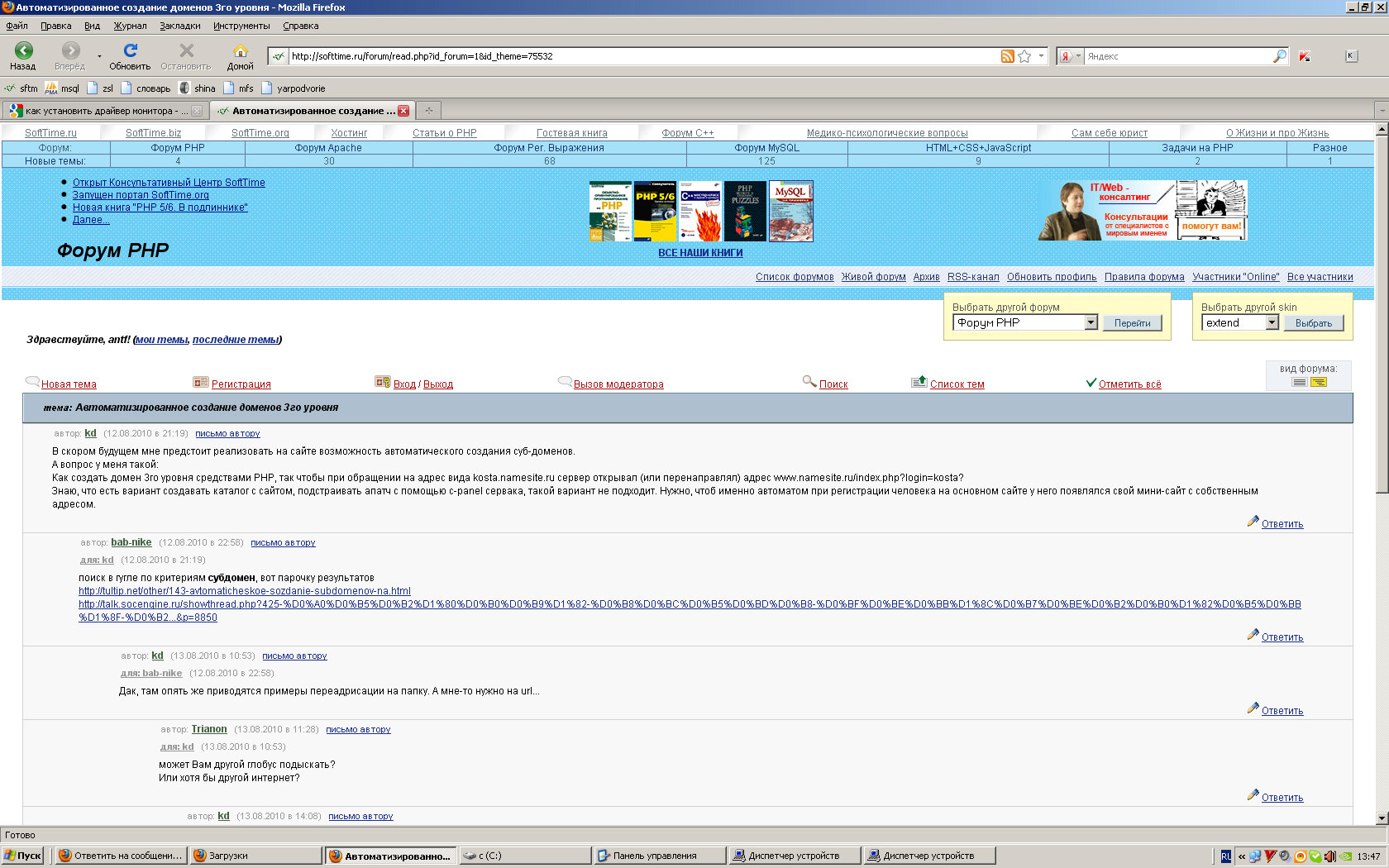Click the Вызов модератора link

coord(618,384)
